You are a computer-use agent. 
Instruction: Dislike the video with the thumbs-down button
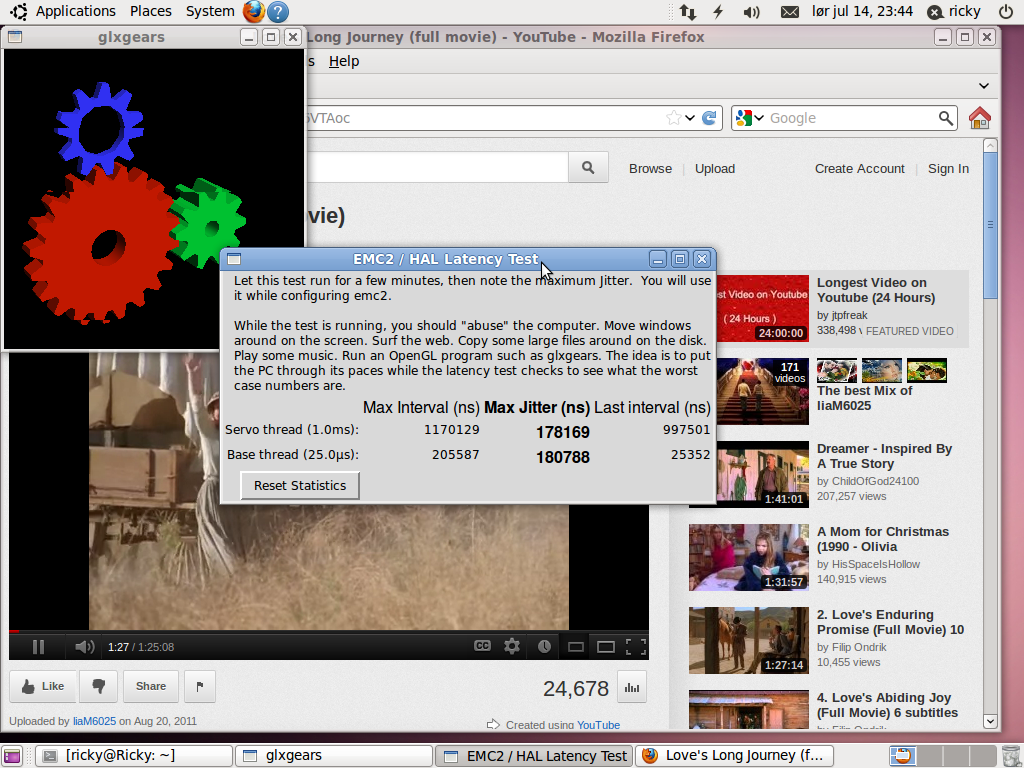click(x=99, y=686)
